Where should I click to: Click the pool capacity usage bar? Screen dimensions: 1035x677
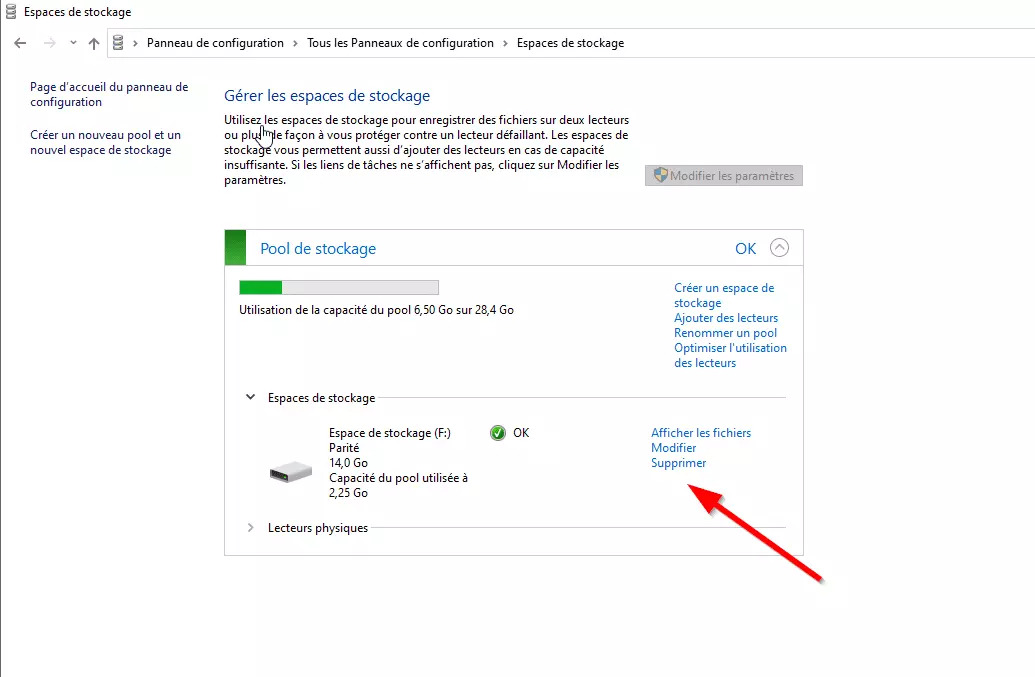point(338,288)
